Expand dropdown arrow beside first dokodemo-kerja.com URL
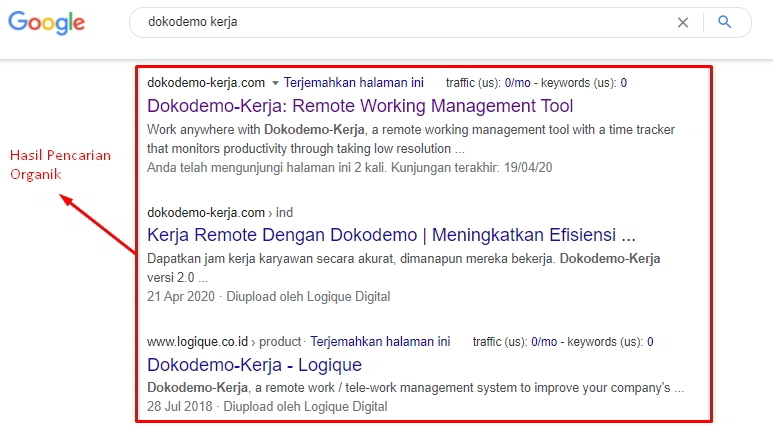Image resolution: width=773 pixels, height=436 pixels. 275,83
